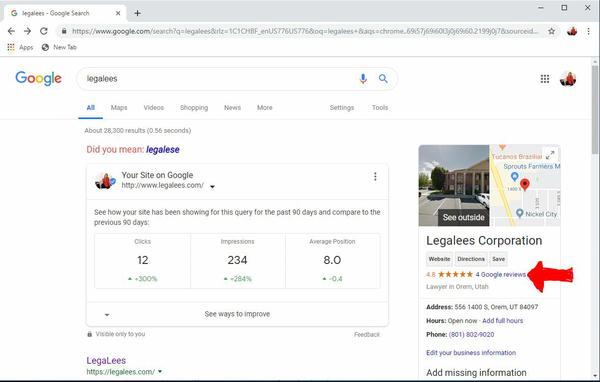Reload the page with the refresh icon
This screenshot has height=382, width=600.
point(44,31)
